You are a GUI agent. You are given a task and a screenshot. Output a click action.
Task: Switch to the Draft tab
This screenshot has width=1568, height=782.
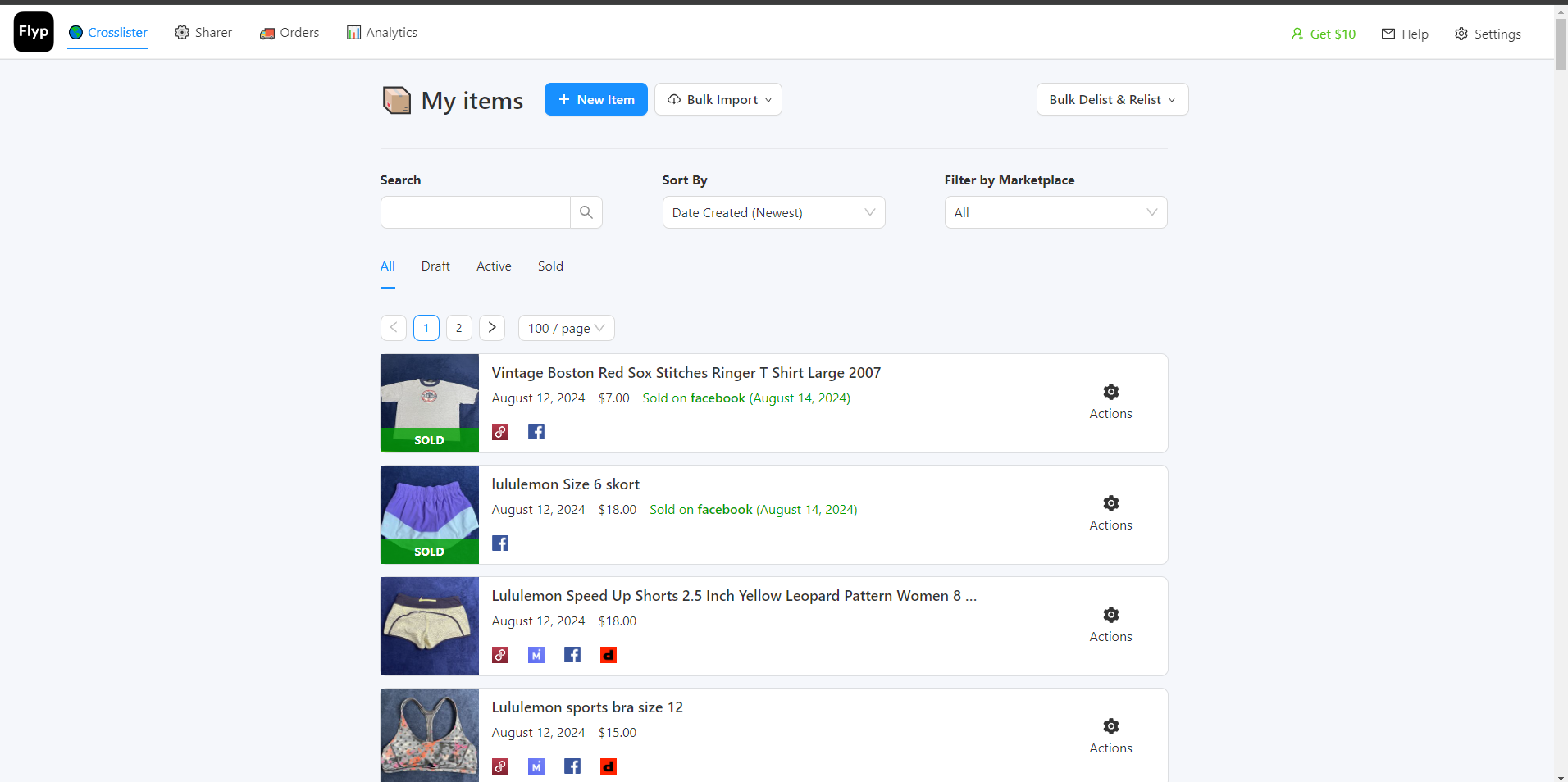(x=435, y=266)
